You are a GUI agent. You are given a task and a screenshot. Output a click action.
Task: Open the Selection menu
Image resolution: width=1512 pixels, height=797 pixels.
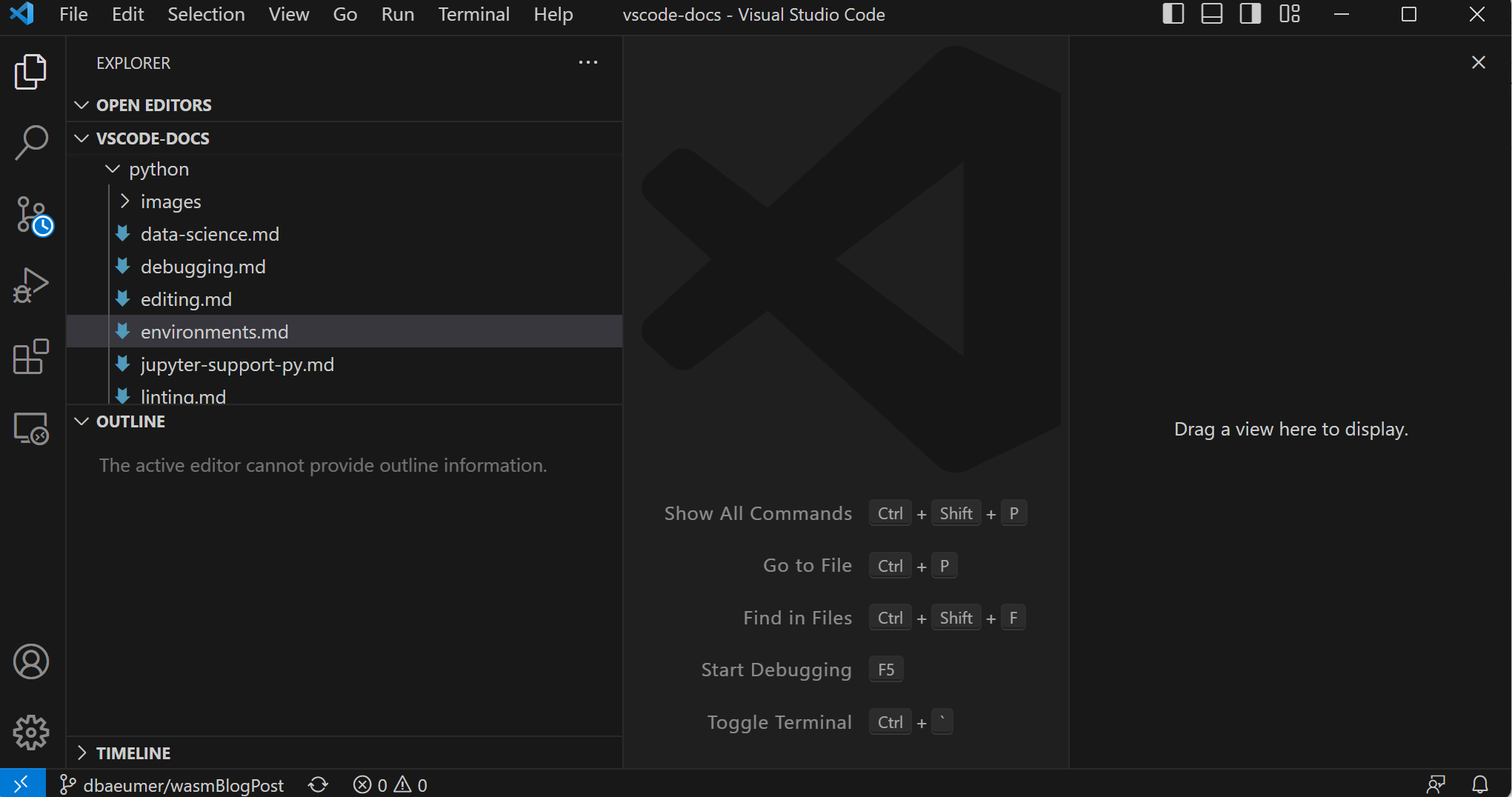206,14
